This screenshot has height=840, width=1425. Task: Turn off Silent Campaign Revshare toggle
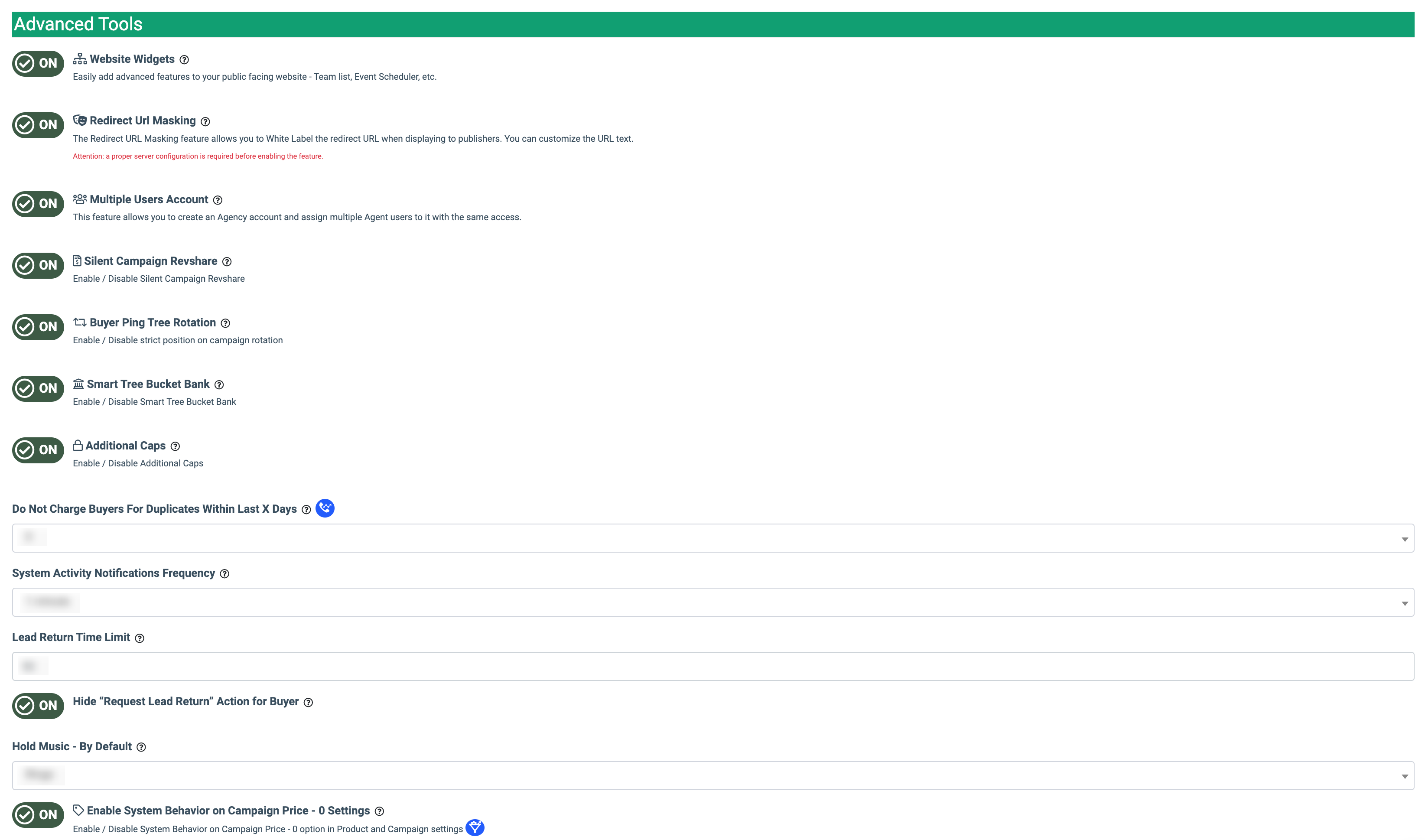coord(38,265)
